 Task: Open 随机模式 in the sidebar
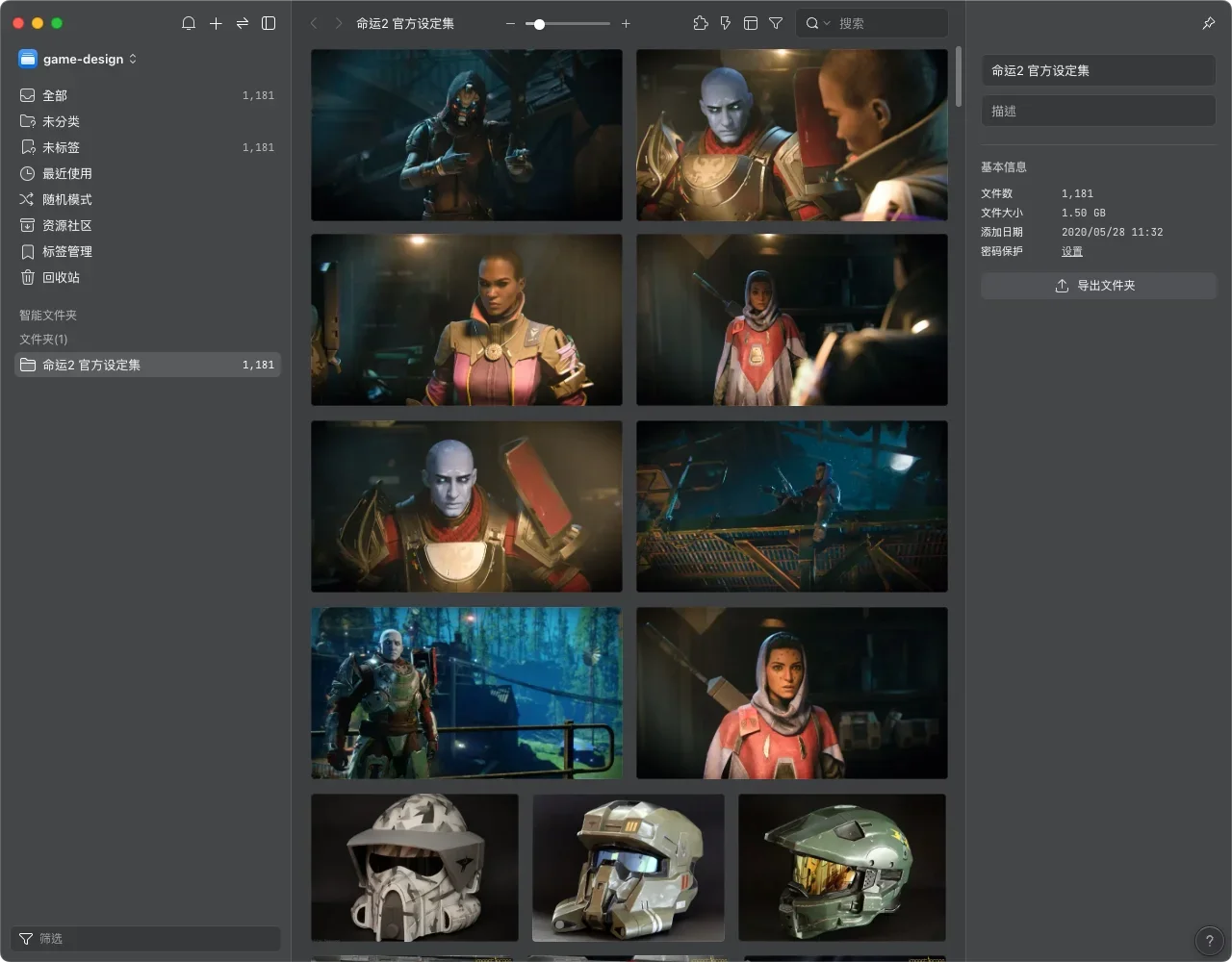click(147, 199)
